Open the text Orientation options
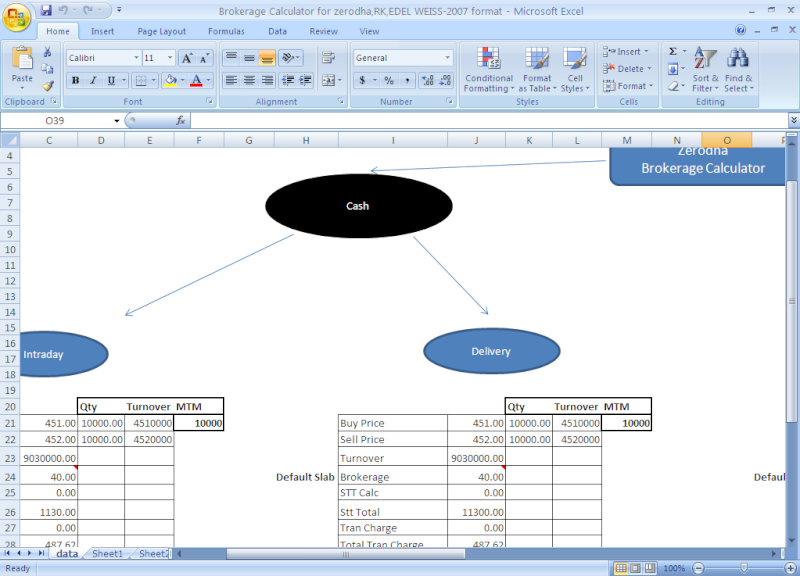 290,58
